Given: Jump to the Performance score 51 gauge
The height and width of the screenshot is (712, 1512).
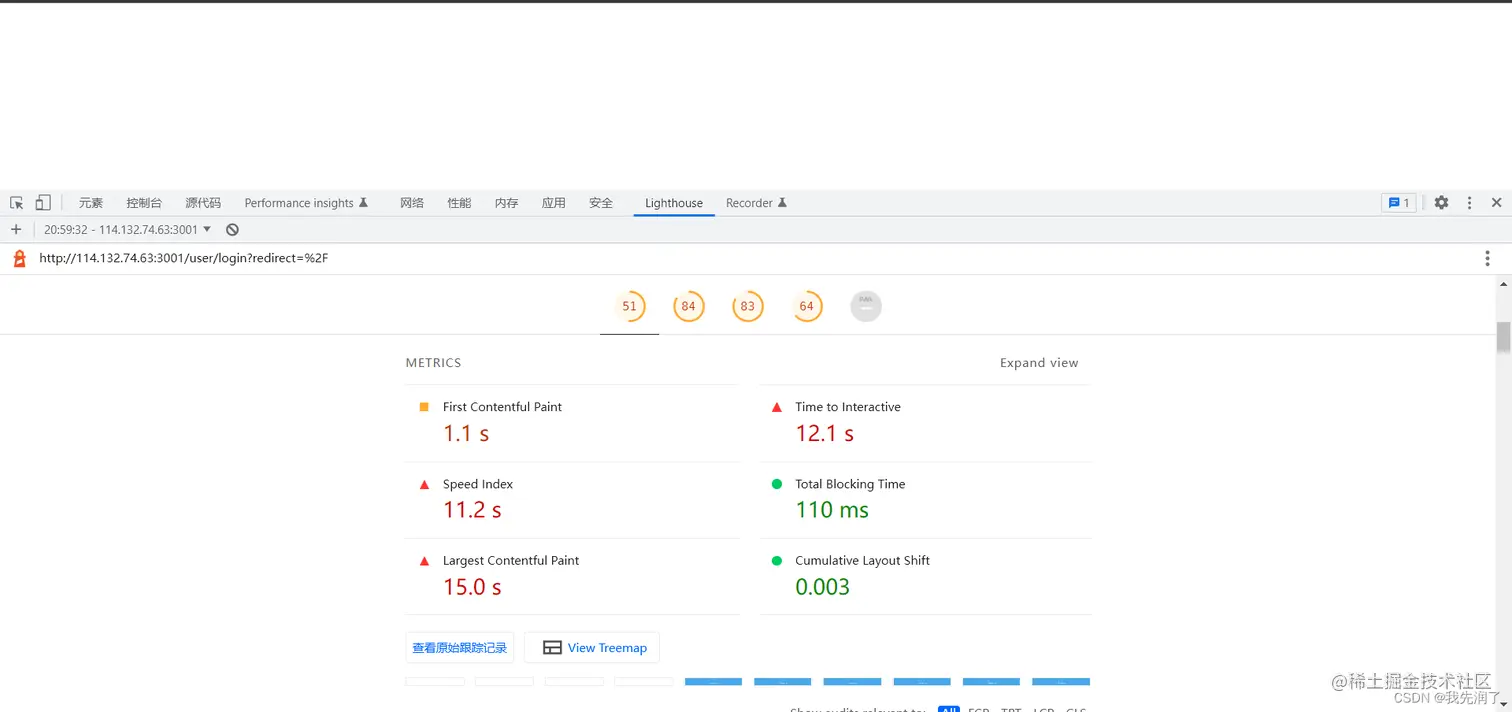Looking at the screenshot, I should click(x=629, y=306).
